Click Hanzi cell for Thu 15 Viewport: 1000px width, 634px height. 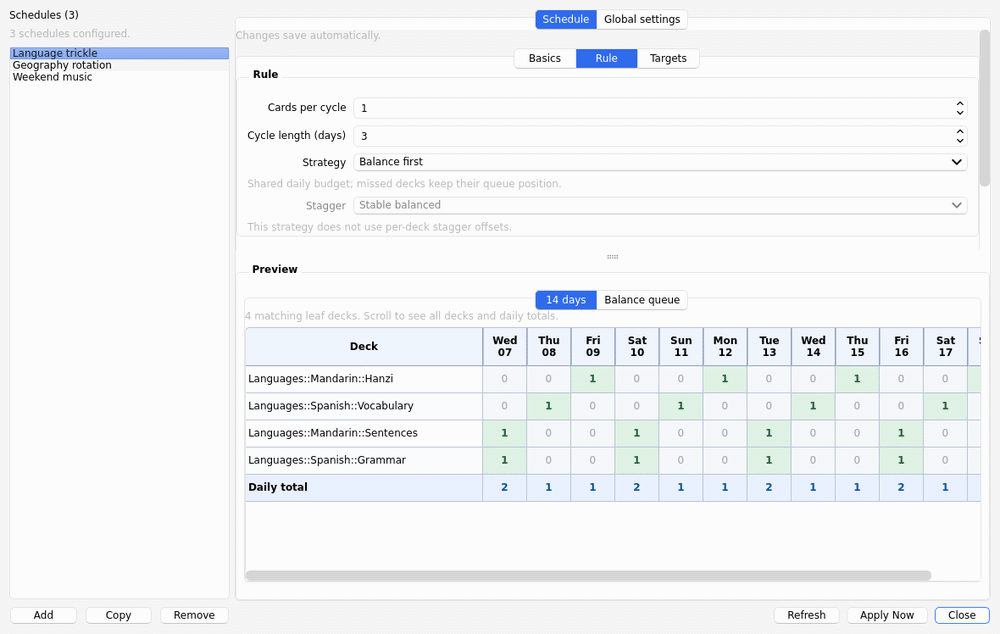(x=857, y=379)
